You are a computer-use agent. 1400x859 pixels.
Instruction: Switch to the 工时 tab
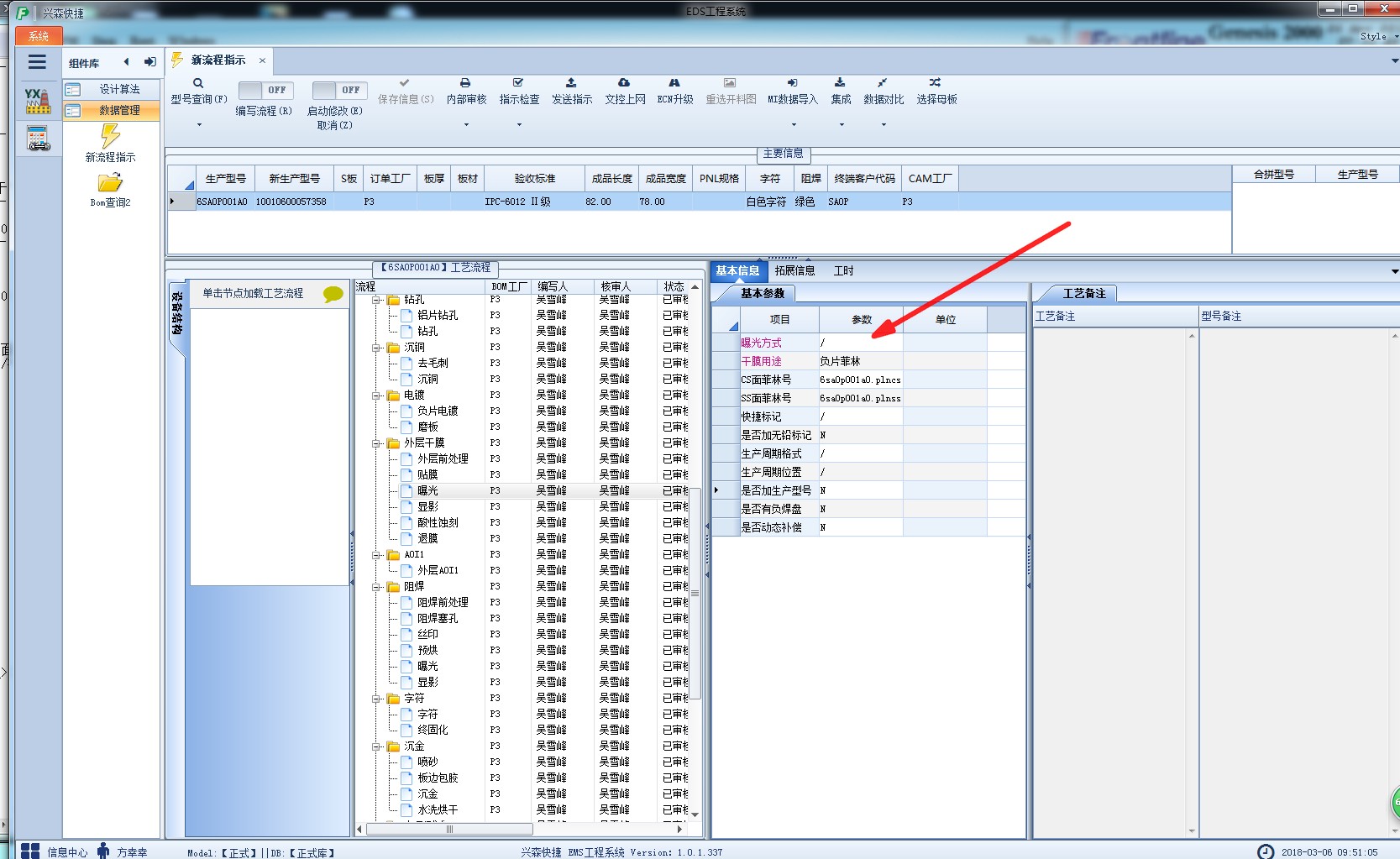pos(843,270)
